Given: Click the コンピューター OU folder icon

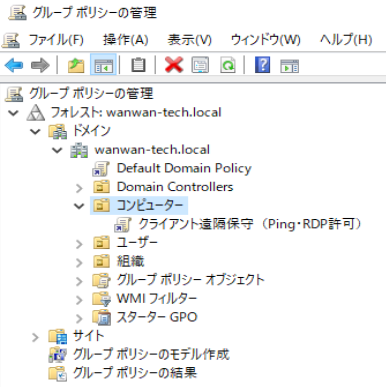Looking at the screenshot, I should pos(101,205).
